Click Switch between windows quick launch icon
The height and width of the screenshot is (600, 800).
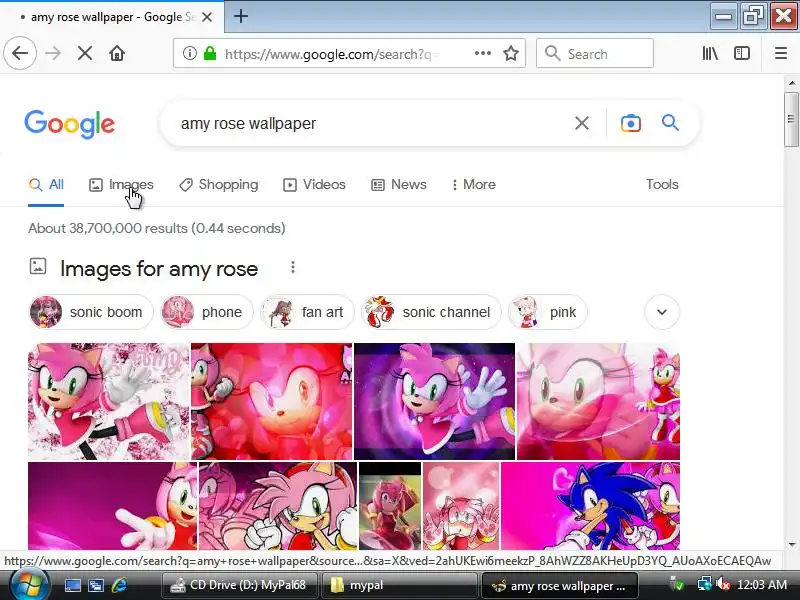(95, 585)
